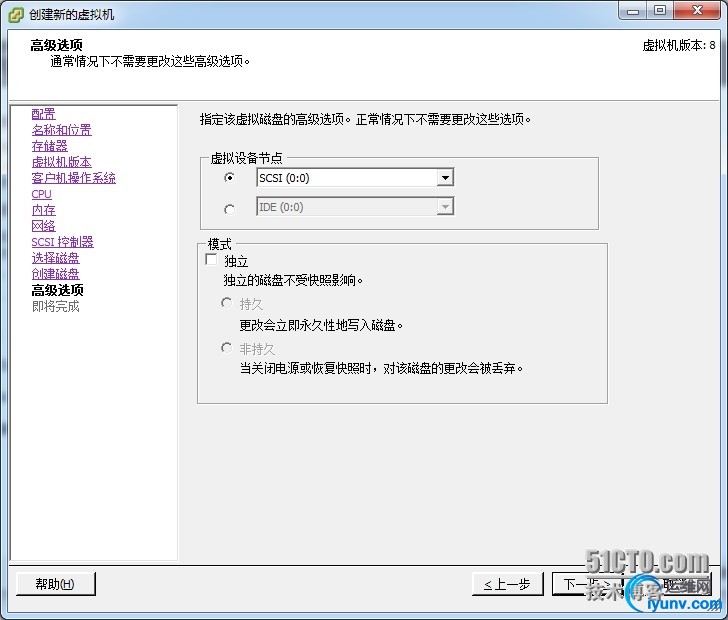728x620 pixels.
Task: Go to the 配置 step
Action: pos(43,114)
